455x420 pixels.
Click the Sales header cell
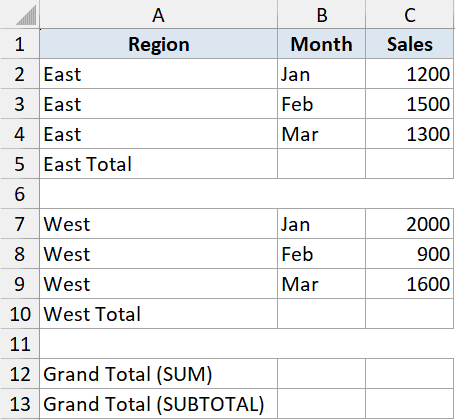(410, 44)
